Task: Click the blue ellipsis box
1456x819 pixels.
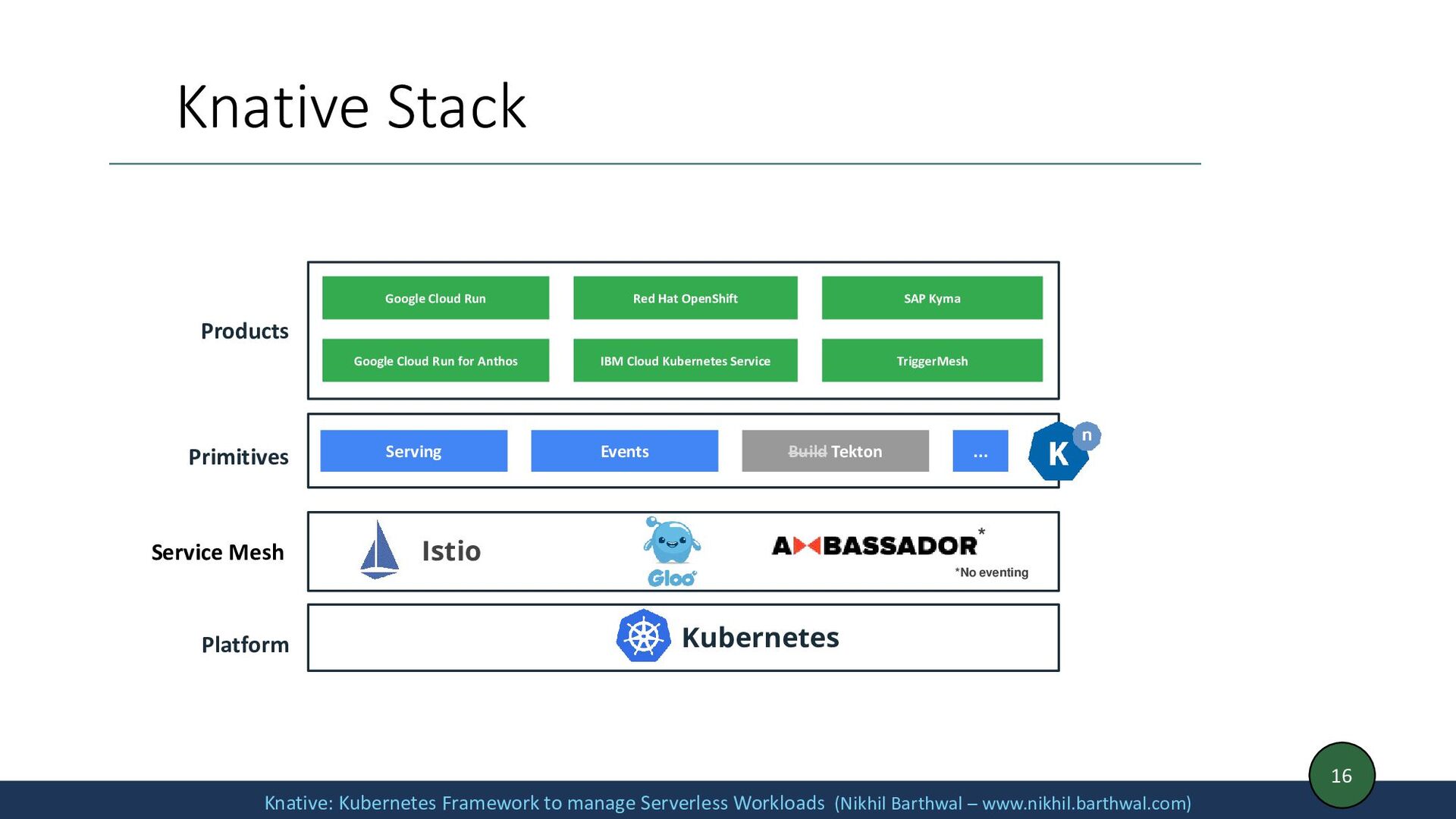Action: [980, 451]
